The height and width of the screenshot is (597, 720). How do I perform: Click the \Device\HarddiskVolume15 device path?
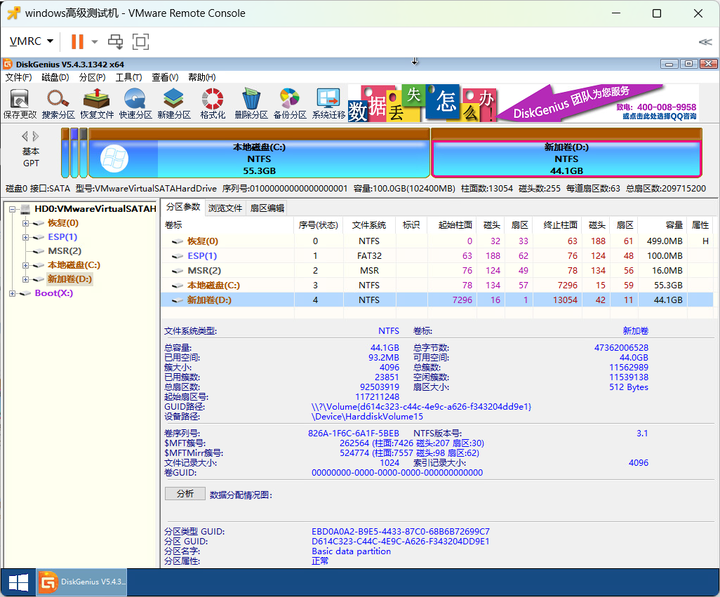point(367,417)
